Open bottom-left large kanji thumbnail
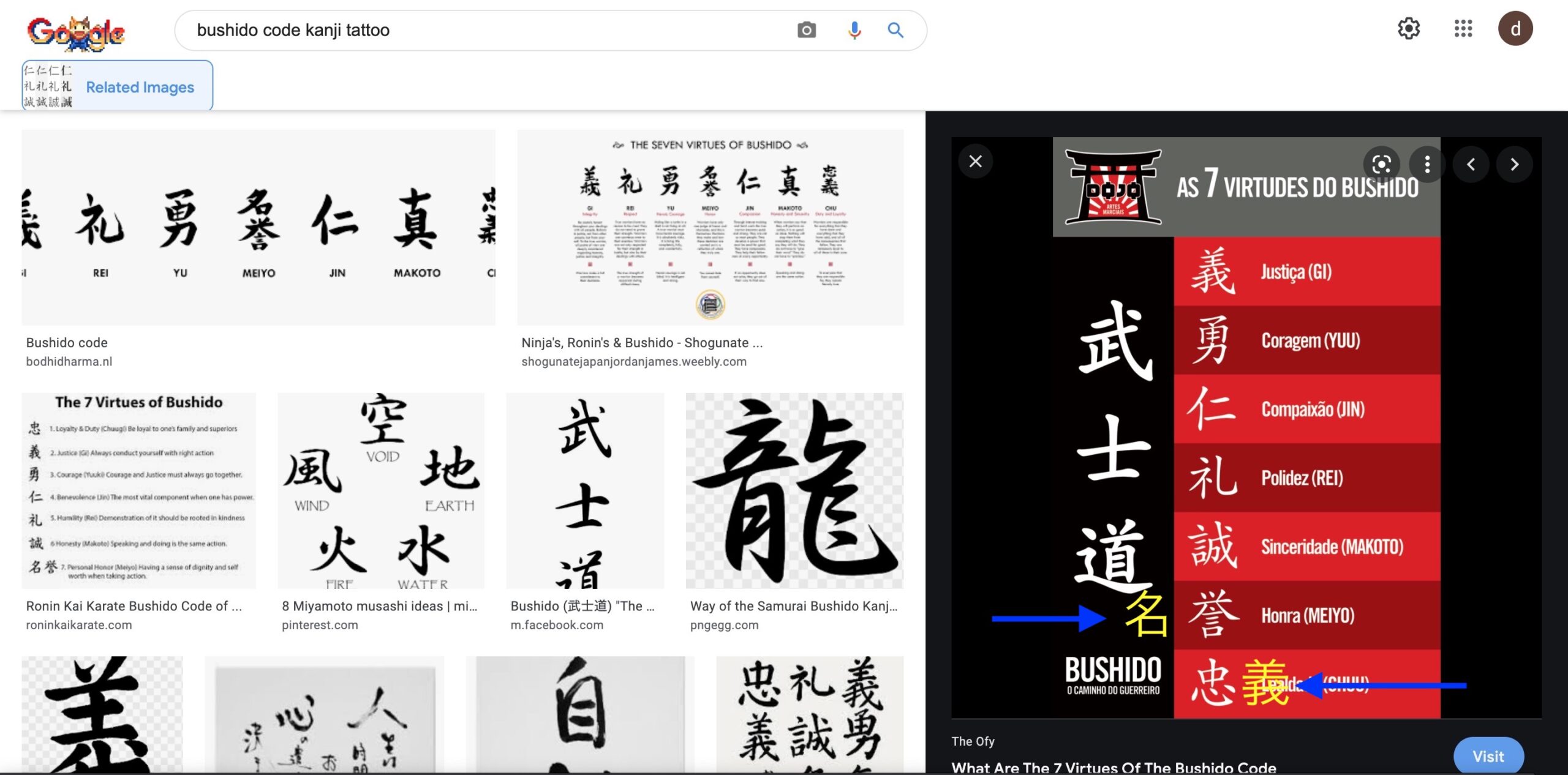The image size is (1568, 775). click(102, 714)
